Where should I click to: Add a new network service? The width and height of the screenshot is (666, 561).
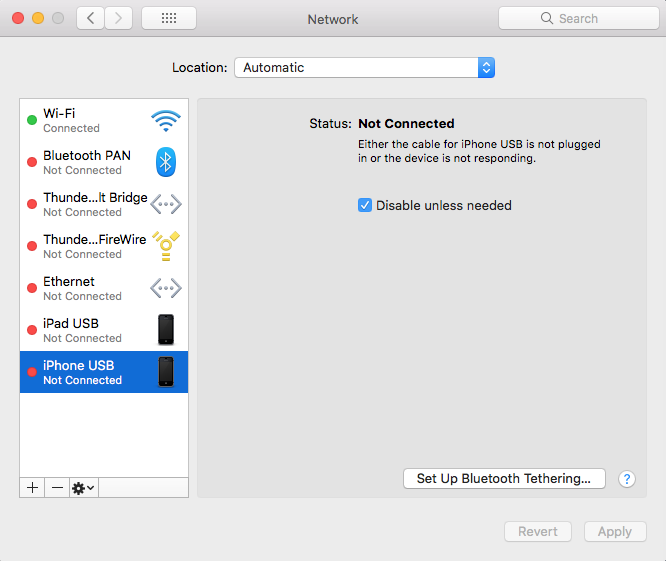32,488
